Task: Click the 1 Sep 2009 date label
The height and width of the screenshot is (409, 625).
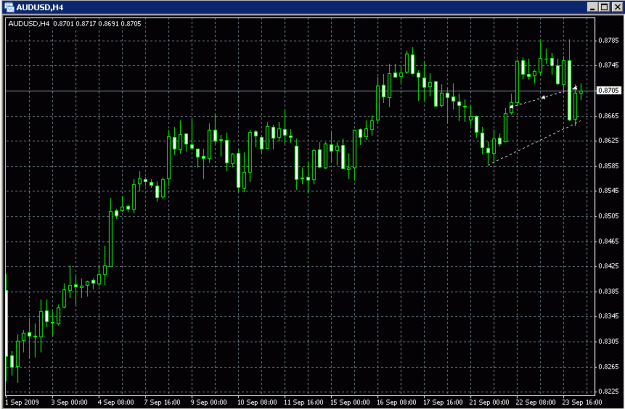Action: (x=22, y=402)
